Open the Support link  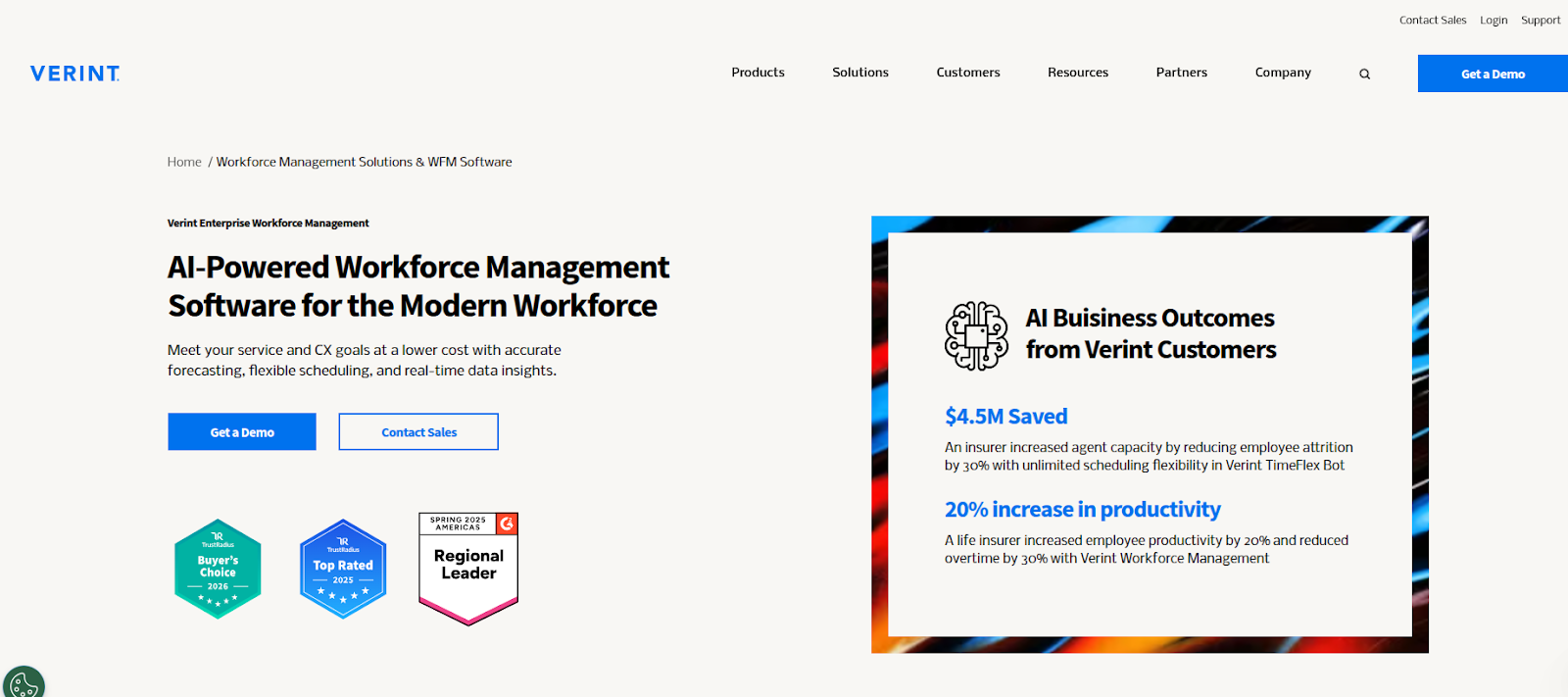pos(1541,20)
